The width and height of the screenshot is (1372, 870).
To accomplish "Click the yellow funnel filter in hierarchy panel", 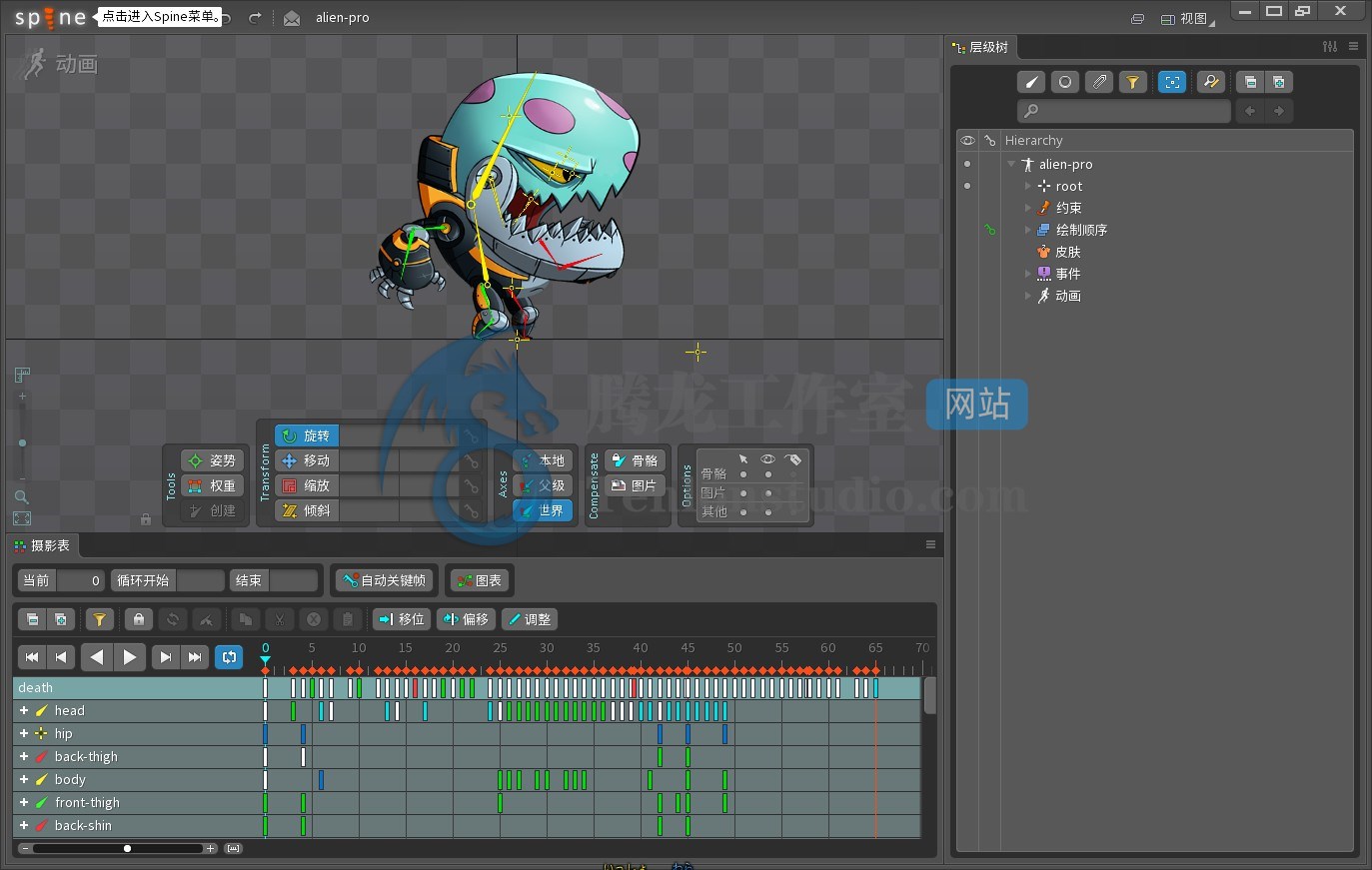I will [1133, 82].
